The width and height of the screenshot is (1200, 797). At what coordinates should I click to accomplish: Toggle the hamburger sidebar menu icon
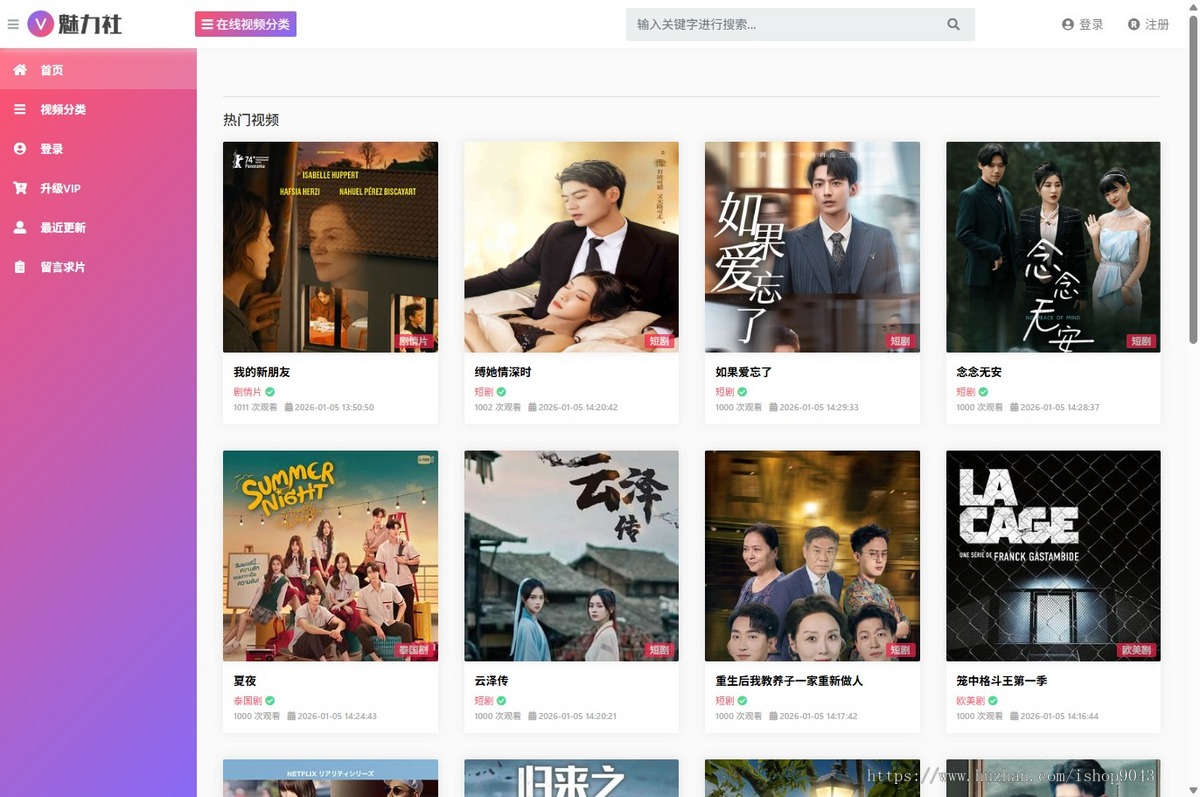coord(13,24)
